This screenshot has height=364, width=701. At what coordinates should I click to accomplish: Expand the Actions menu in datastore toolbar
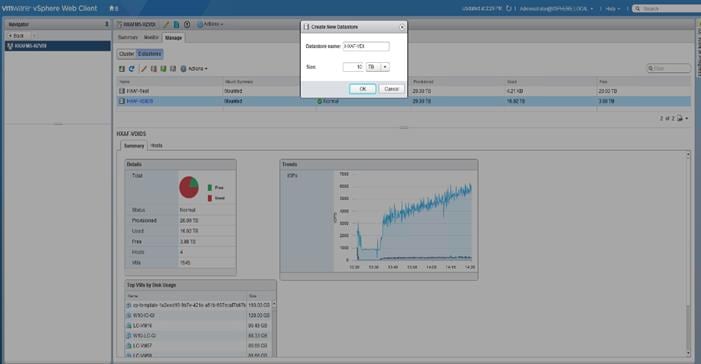click(x=194, y=69)
